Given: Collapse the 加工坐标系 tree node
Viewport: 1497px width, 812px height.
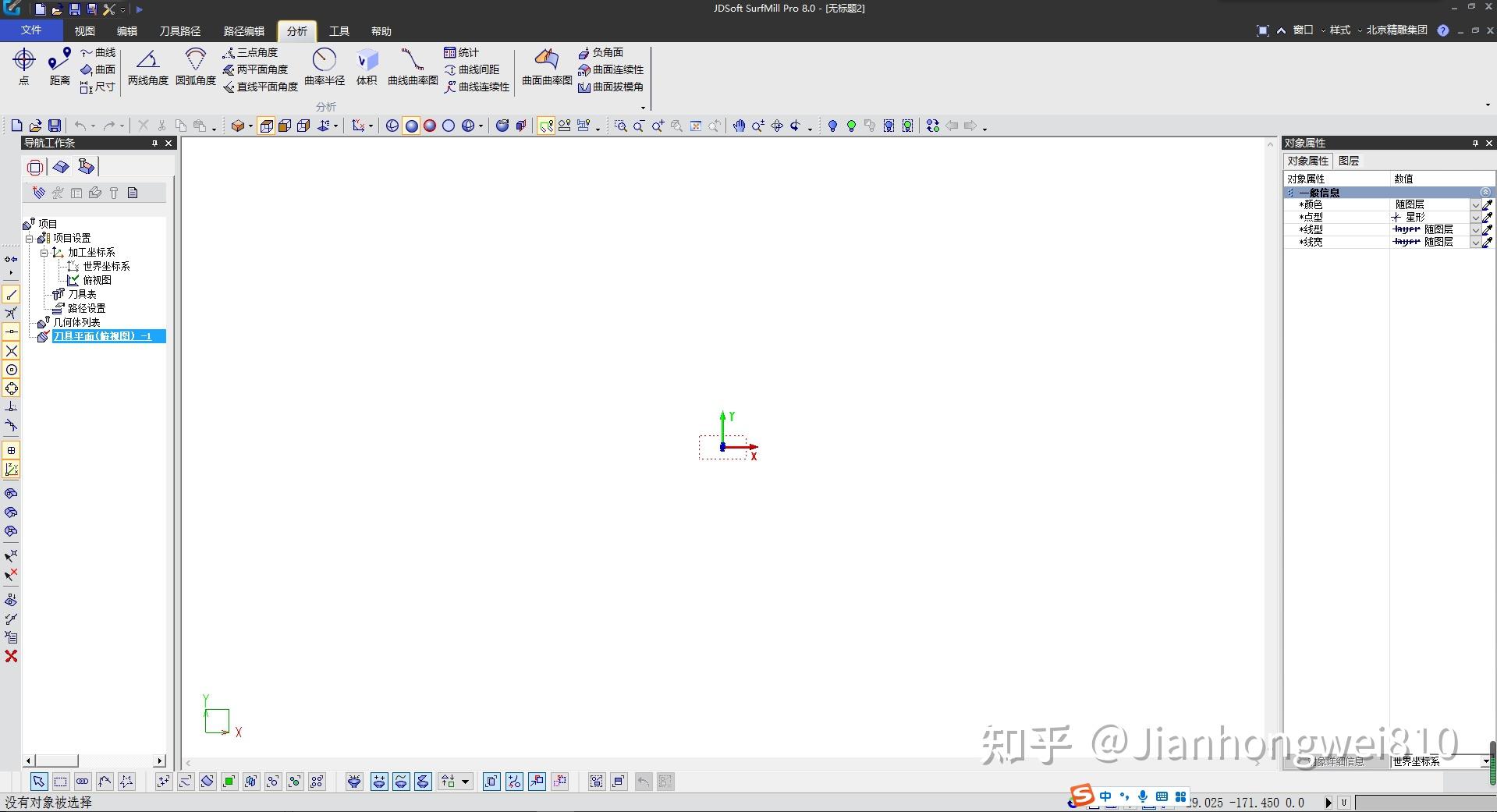Looking at the screenshot, I should coord(44,252).
